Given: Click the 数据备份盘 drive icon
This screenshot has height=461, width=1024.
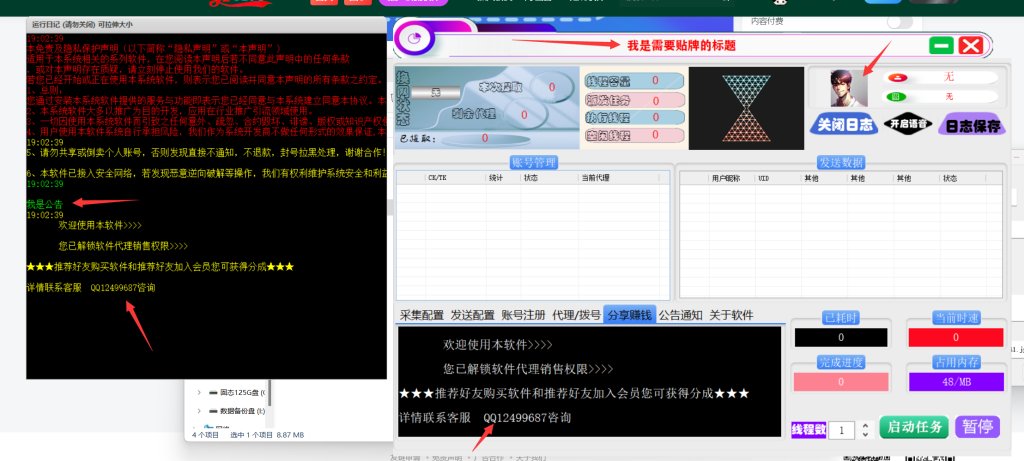Looking at the screenshot, I should pyautogui.click(x=213, y=411).
